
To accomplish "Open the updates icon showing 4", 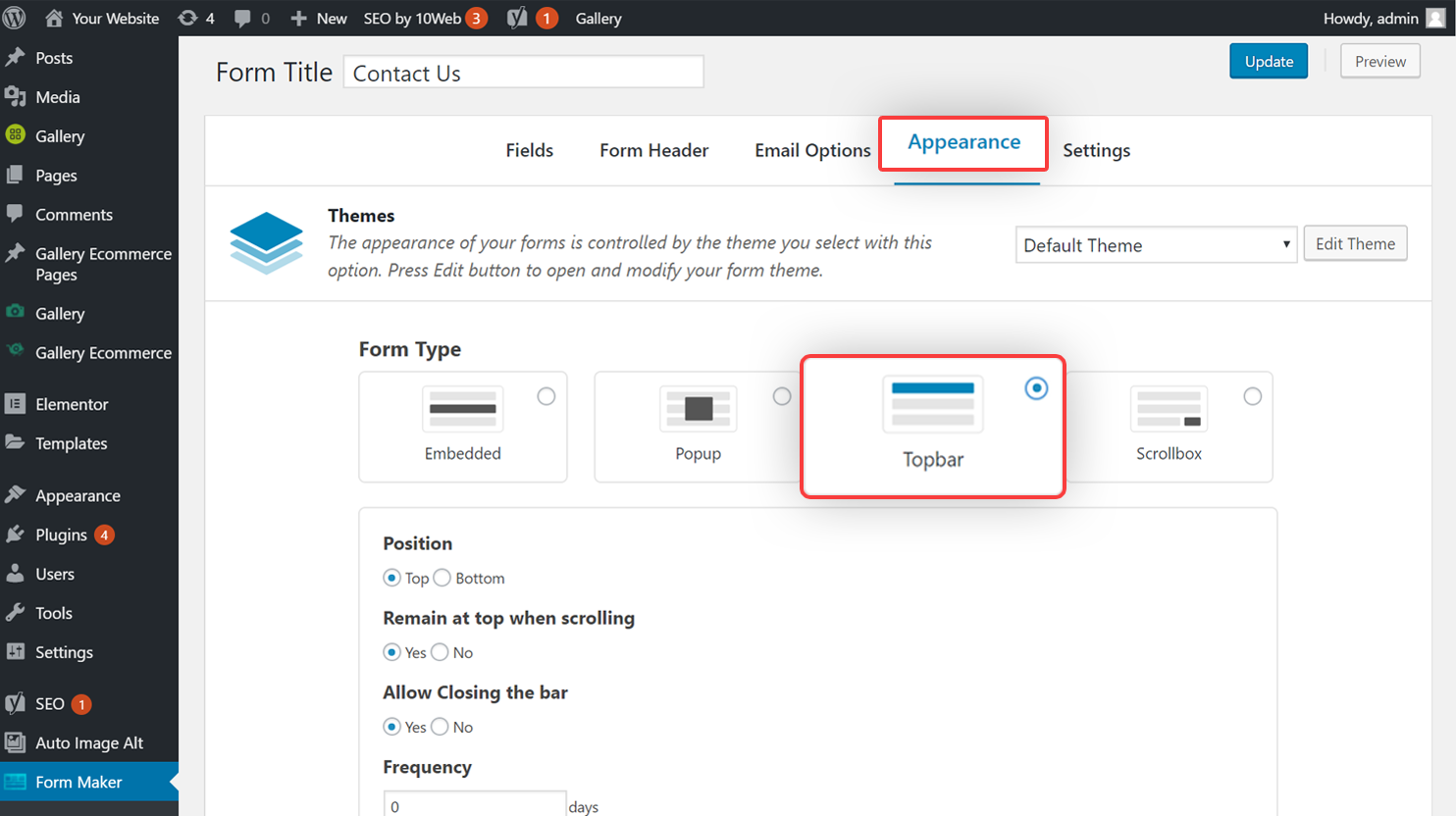I will click(x=187, y=18).
